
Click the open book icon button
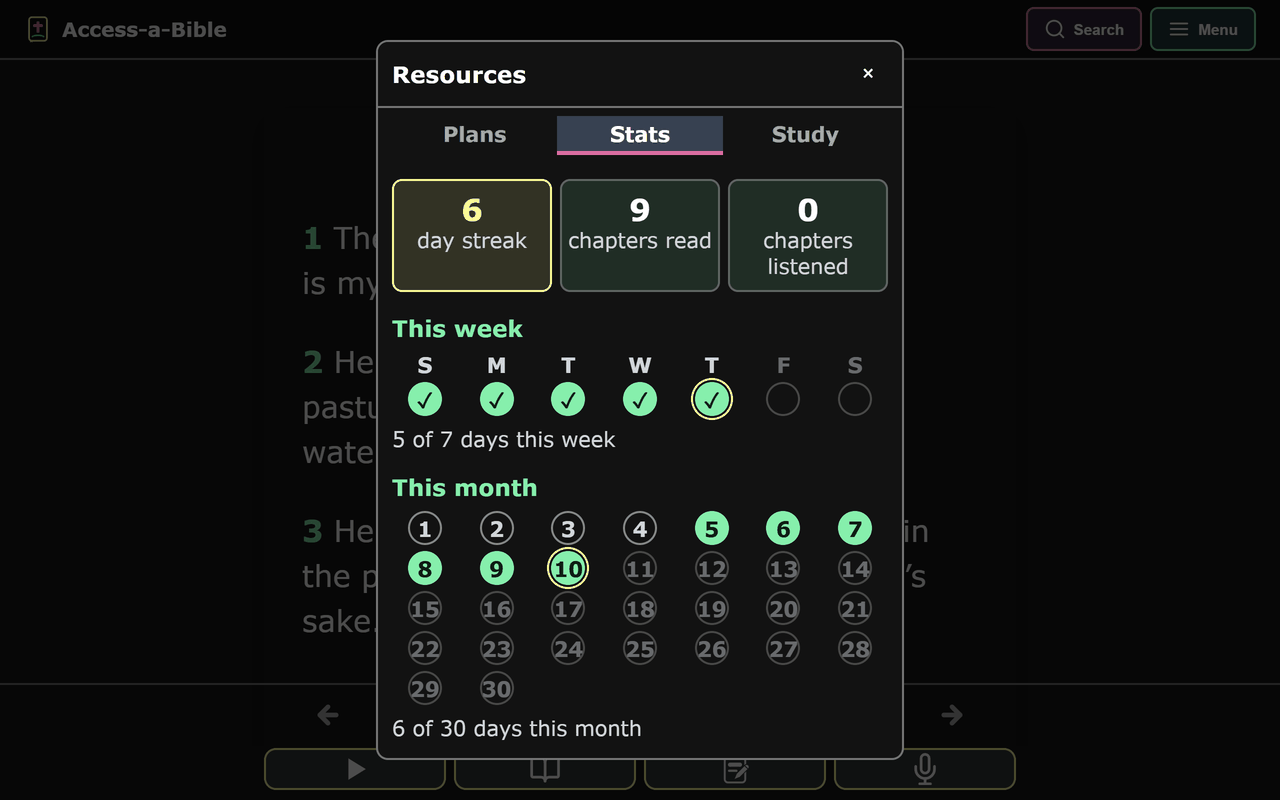point(545,769)
